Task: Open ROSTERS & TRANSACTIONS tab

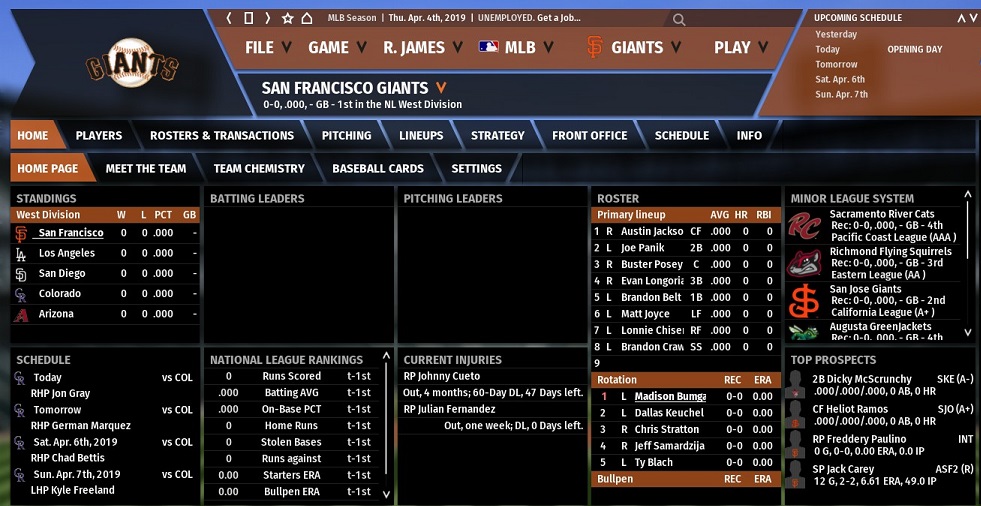Action: [x=221, y=135]
